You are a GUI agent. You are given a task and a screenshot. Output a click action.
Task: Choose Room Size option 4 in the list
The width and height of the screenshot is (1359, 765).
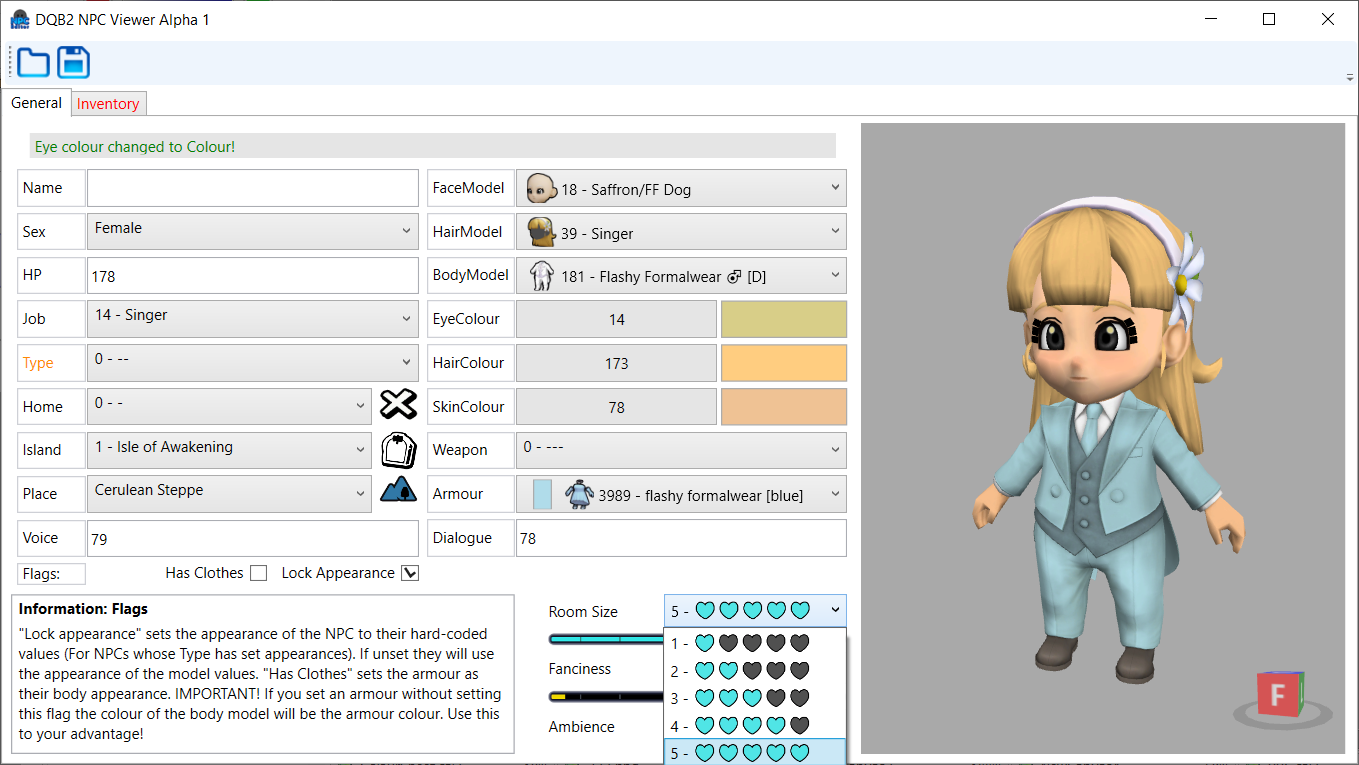[755, 725]
